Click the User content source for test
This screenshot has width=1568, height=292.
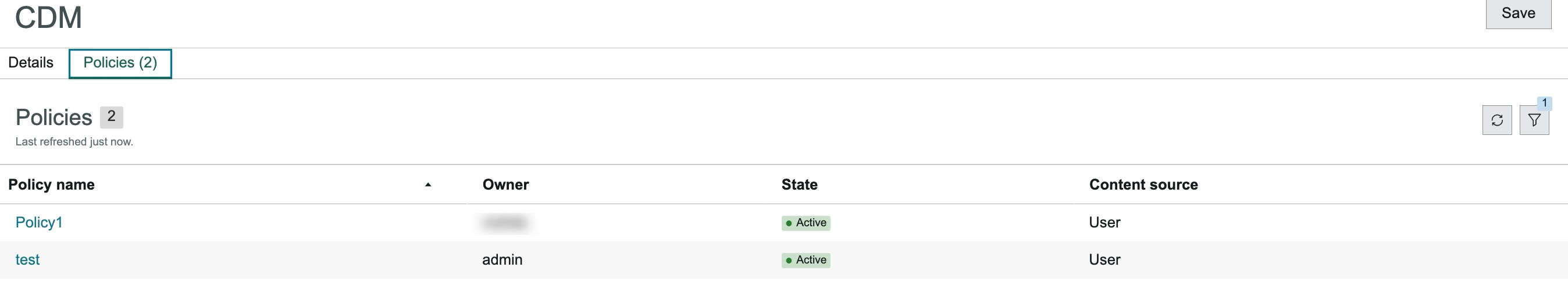coord(1104,260)
